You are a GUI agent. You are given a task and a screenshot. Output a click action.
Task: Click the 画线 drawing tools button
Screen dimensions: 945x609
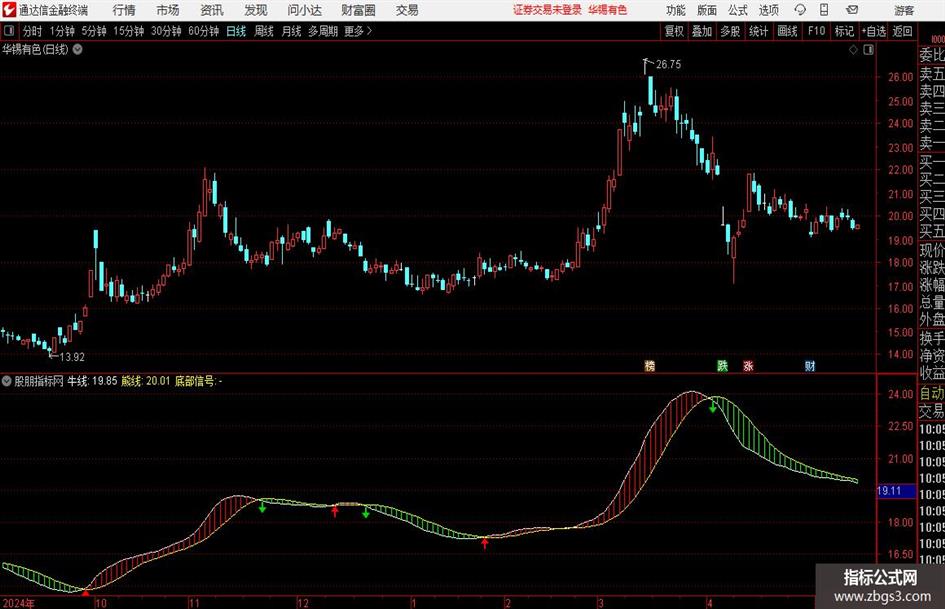tap(787, 31)
